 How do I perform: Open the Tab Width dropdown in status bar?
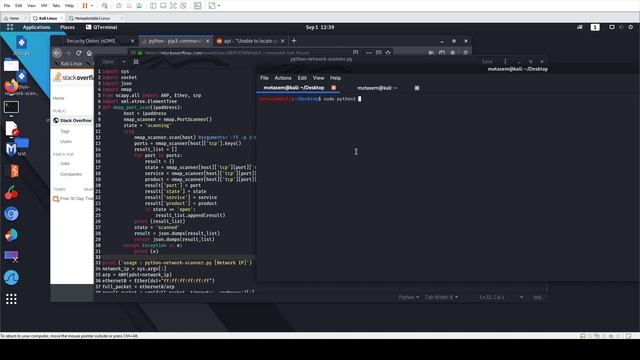441,297
